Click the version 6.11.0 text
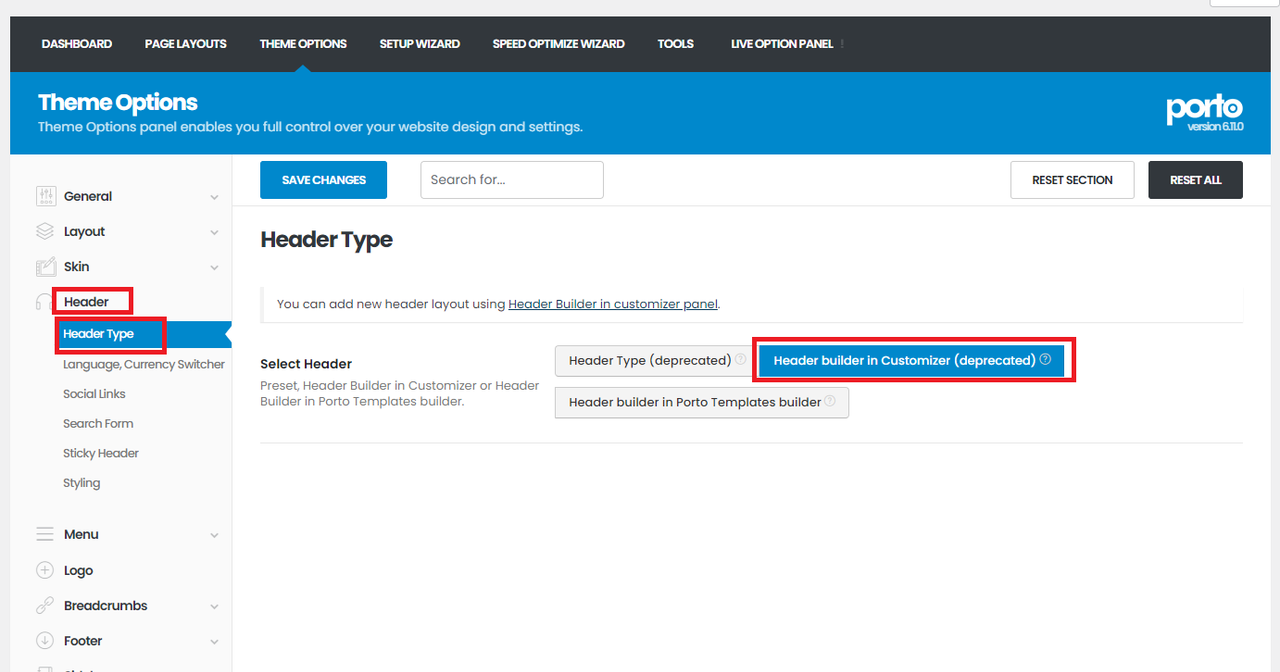This screenshot has width=1280, height=672. point(1215,127)
